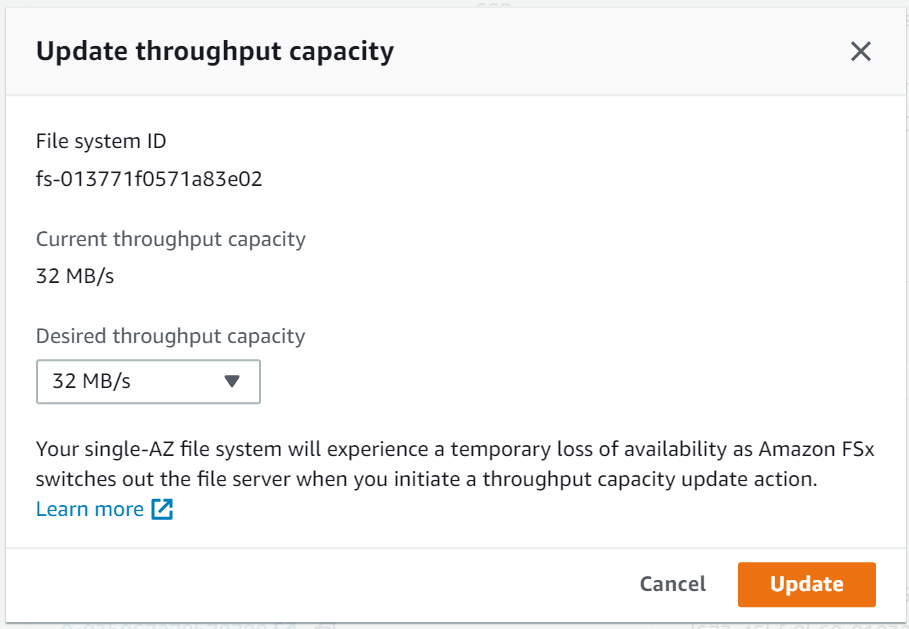Screen dimensions: 909x629
Task: Click the dropdown triangle arrow for desired throughput
Action: point(232,381)
